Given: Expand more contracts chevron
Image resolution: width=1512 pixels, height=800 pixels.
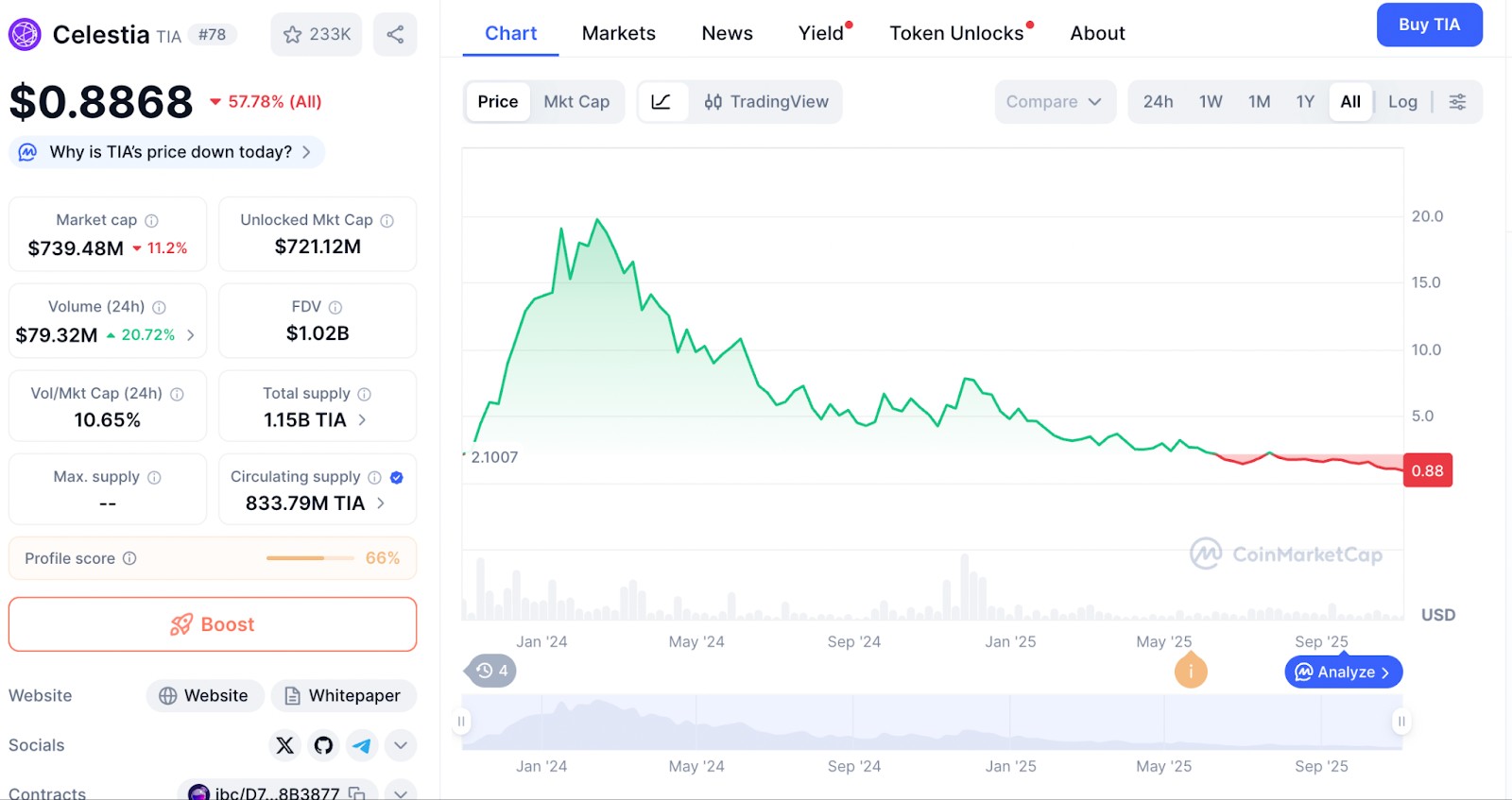Looking at the screenshot, I should [x=401, y=793].
